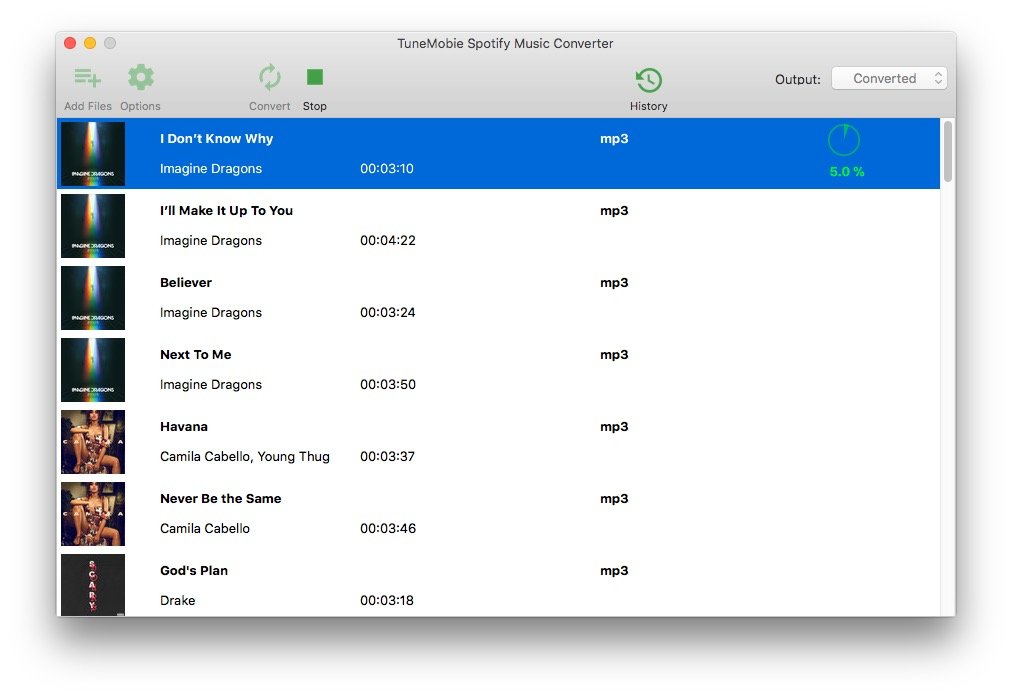Click the Believer album cover thumbnail
The width and height of the screenshot is (1012, 697).
click(x=93, y=298)
